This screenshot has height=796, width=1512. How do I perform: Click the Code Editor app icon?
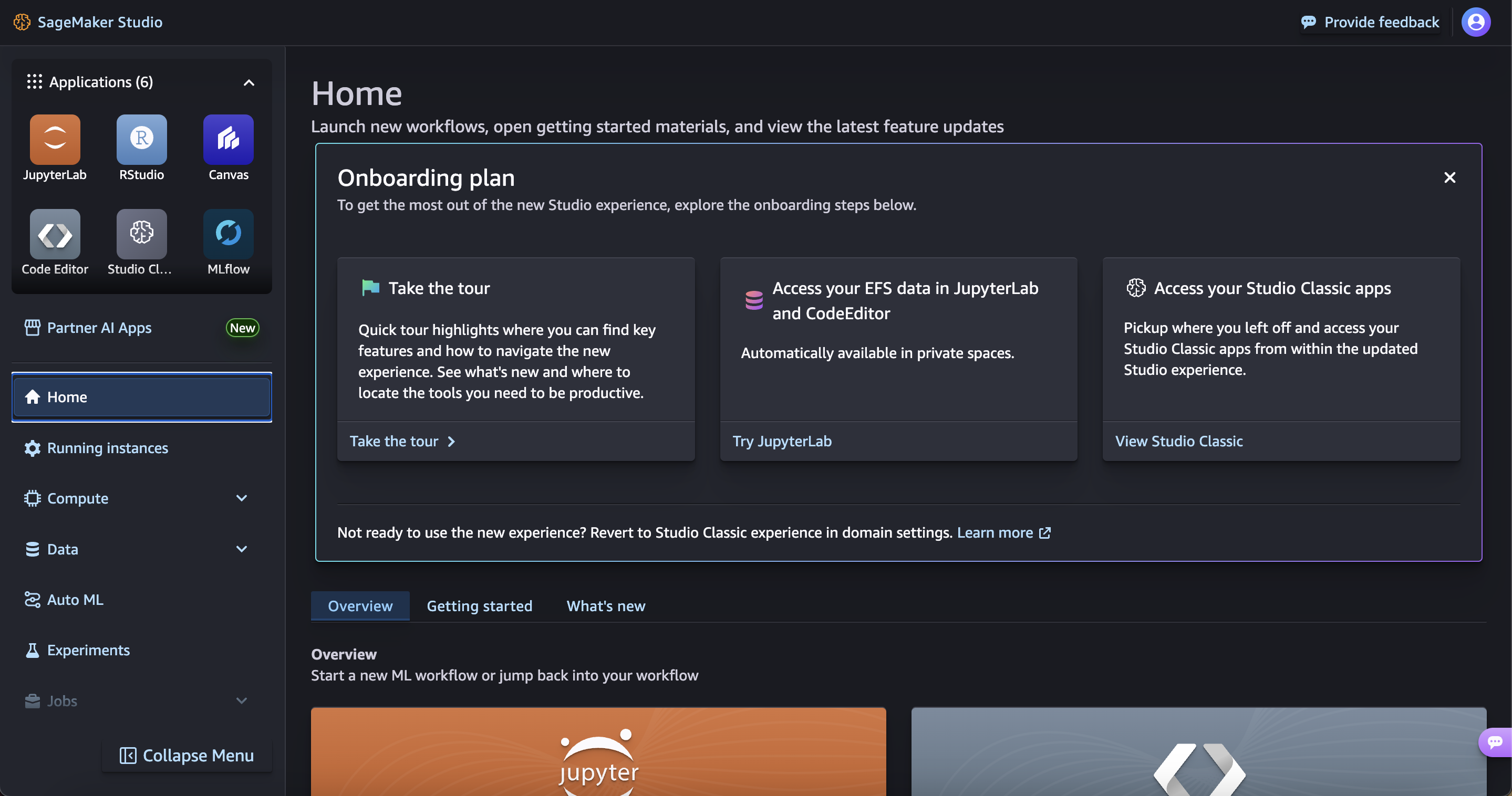click(x=55, y=234)
